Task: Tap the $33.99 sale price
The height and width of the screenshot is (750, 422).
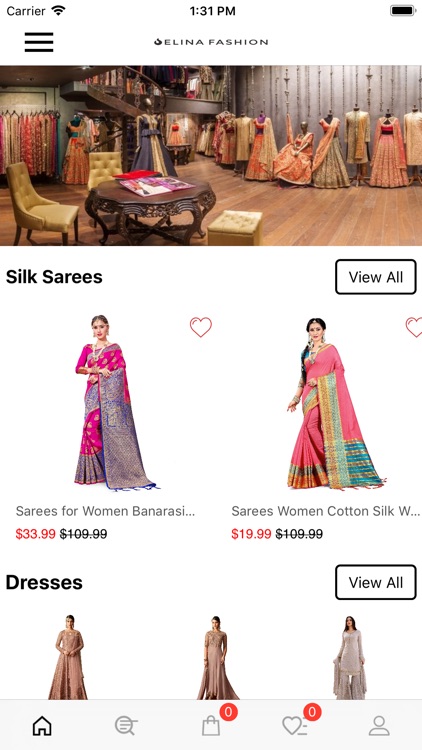Action: pyautogui.click(x=35, y=534)
